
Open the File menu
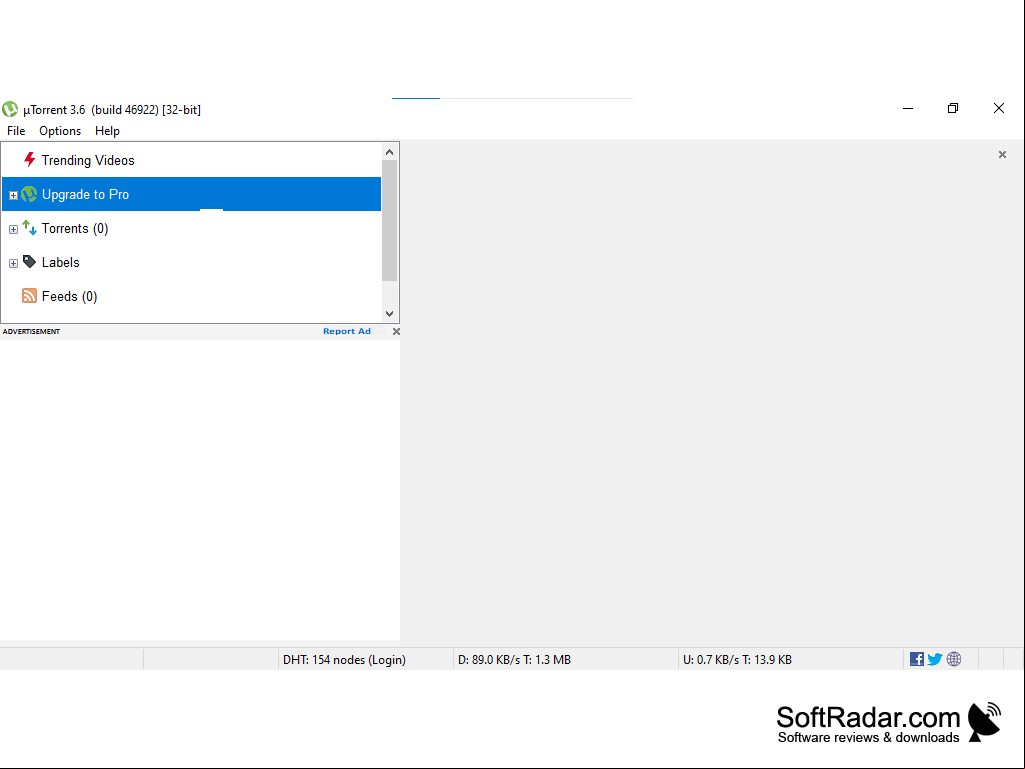coord(16,131)
